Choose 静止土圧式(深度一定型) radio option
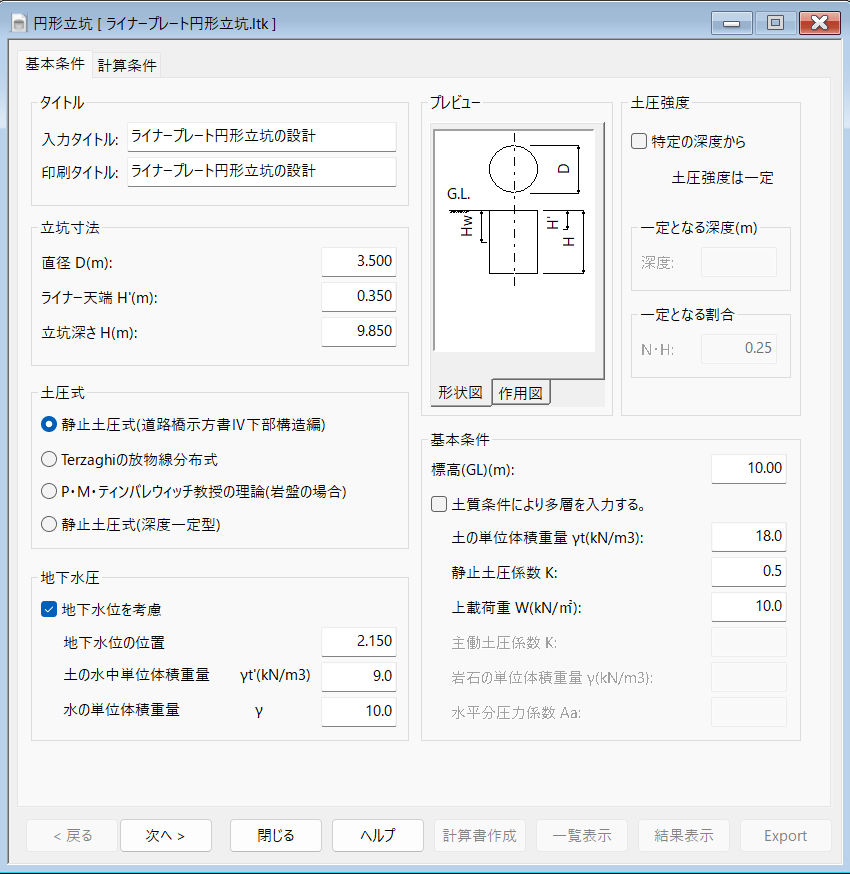Screen dimensions: 850x874 (49, 524)
